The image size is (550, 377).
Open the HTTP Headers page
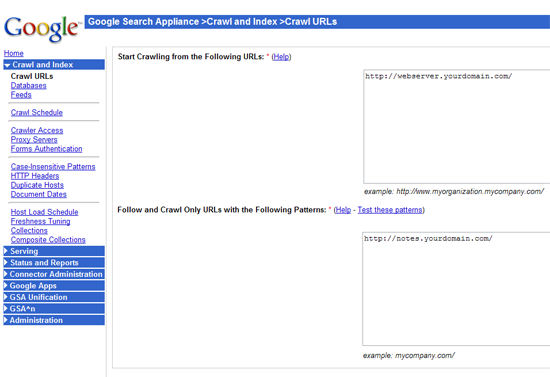point(35,176)
